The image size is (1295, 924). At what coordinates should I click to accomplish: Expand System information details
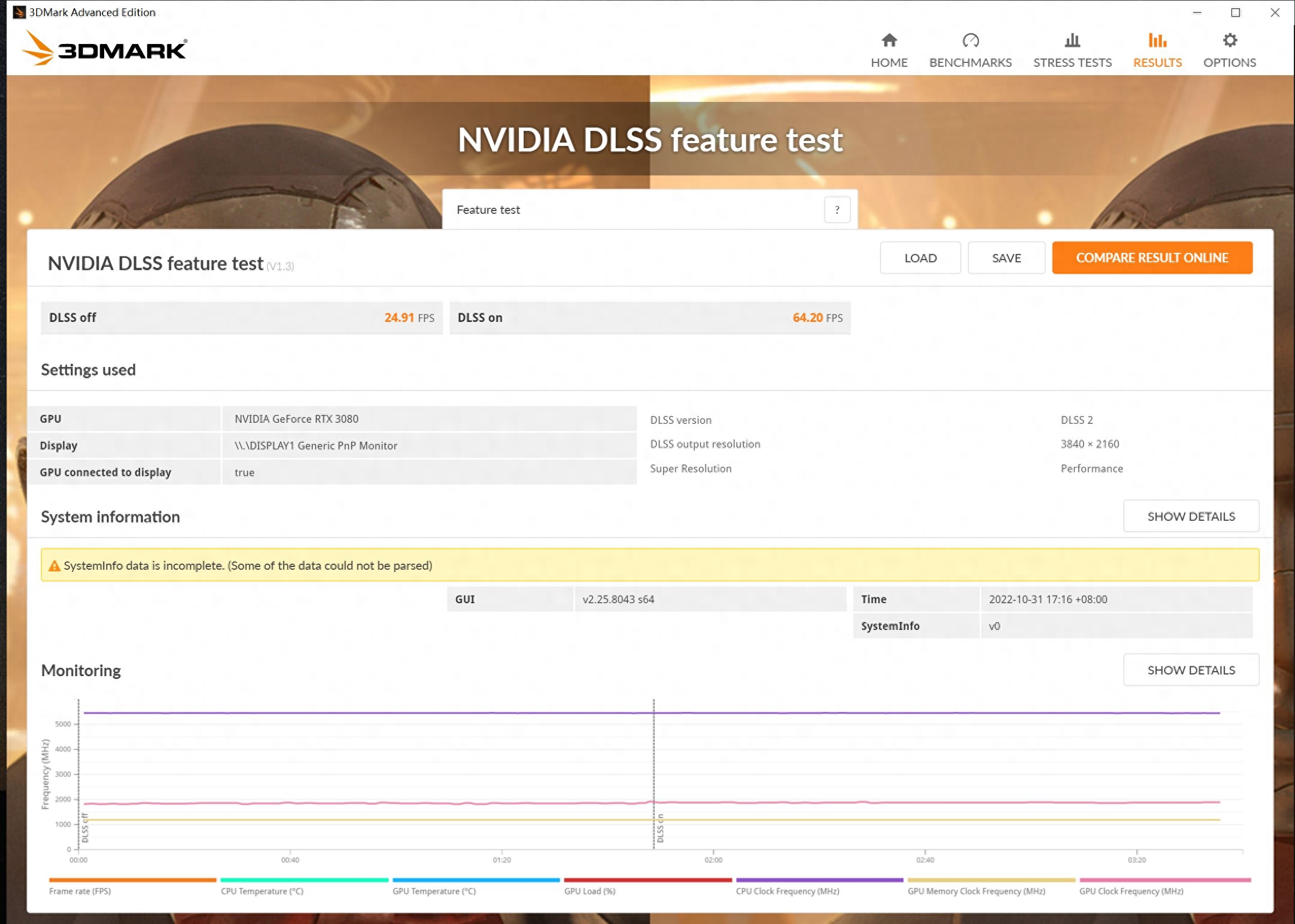pyautogui.click(x=1191, y=516)
